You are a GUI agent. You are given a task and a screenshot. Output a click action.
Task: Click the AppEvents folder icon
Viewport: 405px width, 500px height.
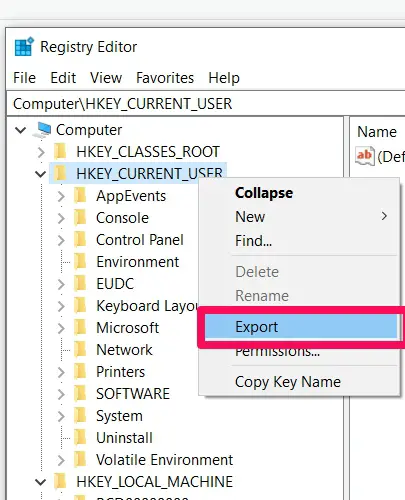pos(80,195)
